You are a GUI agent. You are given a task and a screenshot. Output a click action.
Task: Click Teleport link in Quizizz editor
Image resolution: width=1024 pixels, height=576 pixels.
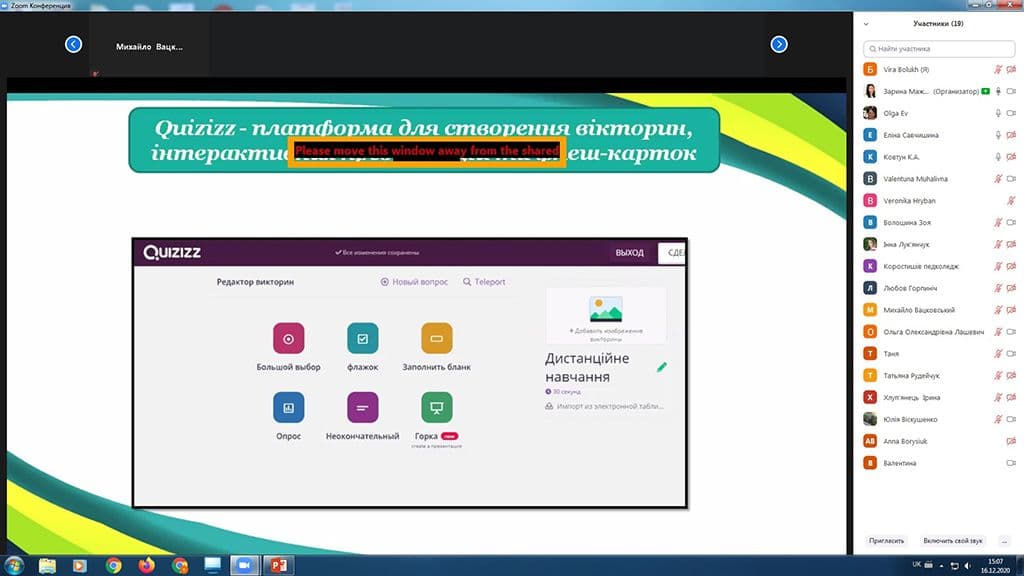pyautogui.click(x=484, y=282)
